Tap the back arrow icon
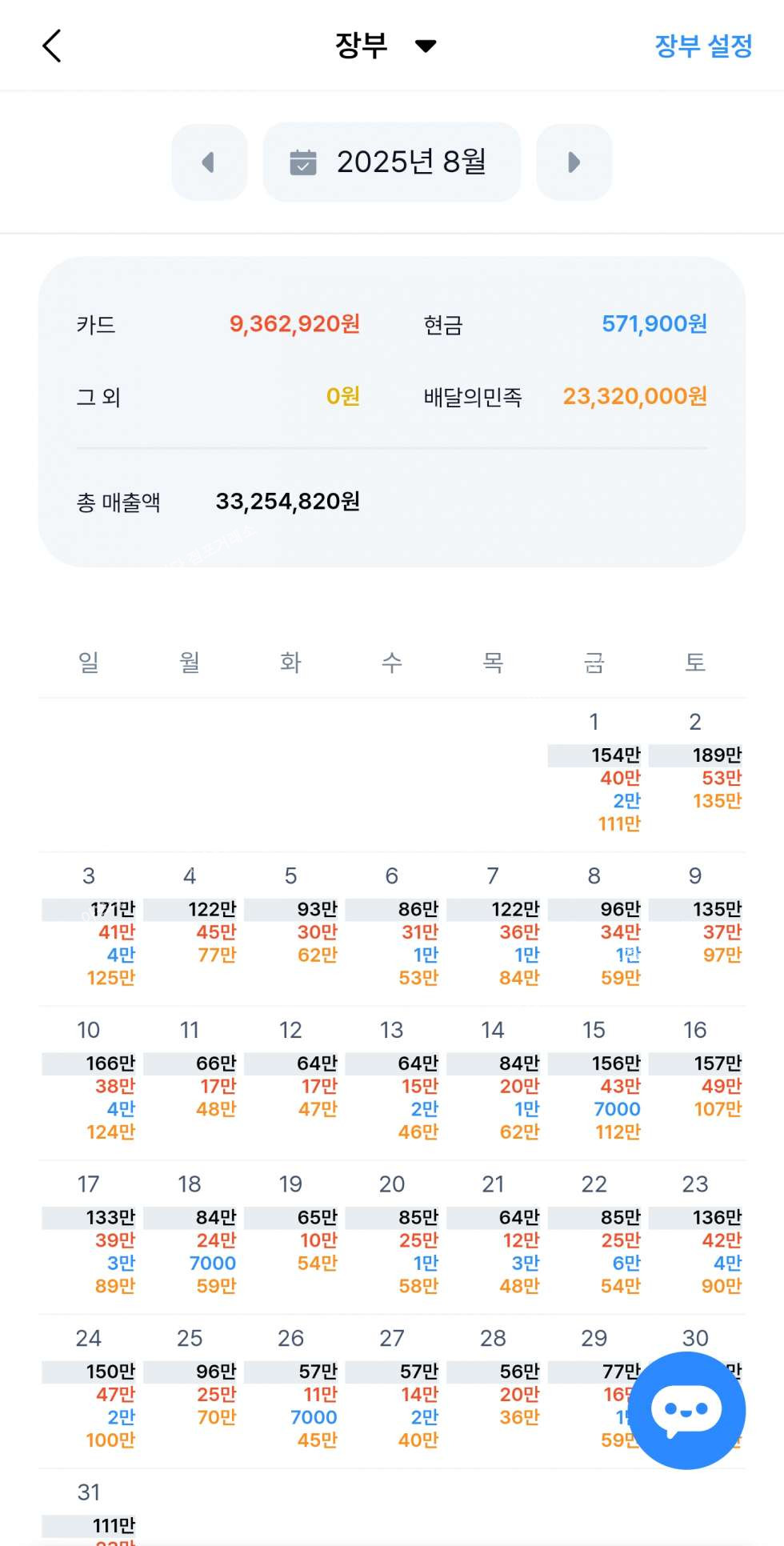Screen dimensions: 784x1546 pyautogui.click(x=52, y=46)
